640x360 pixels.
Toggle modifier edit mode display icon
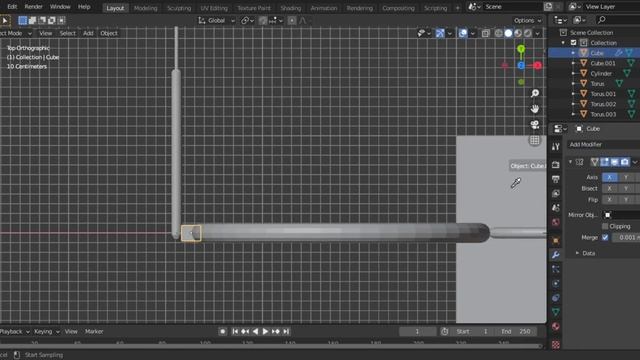[x=604, y=162]
